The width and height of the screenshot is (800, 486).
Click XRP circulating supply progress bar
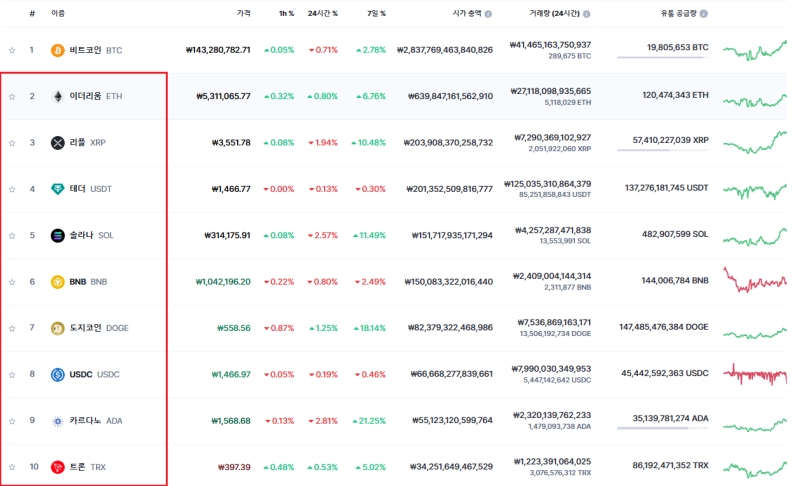(662, 150)
